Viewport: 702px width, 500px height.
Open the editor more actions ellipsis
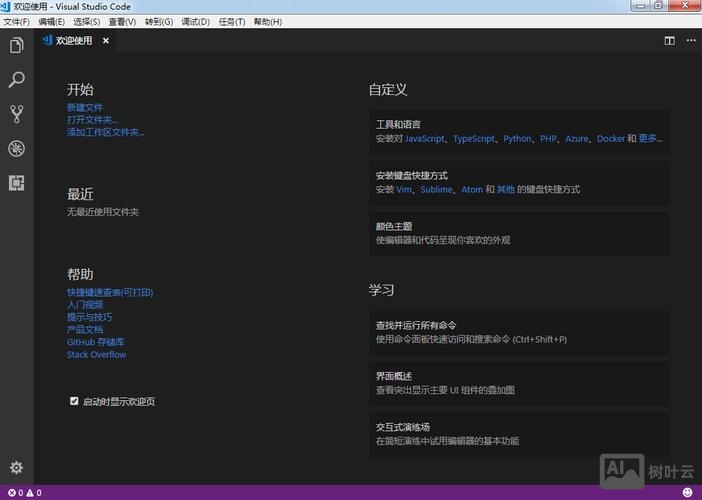pyautogui.click(x=691, y=41)
